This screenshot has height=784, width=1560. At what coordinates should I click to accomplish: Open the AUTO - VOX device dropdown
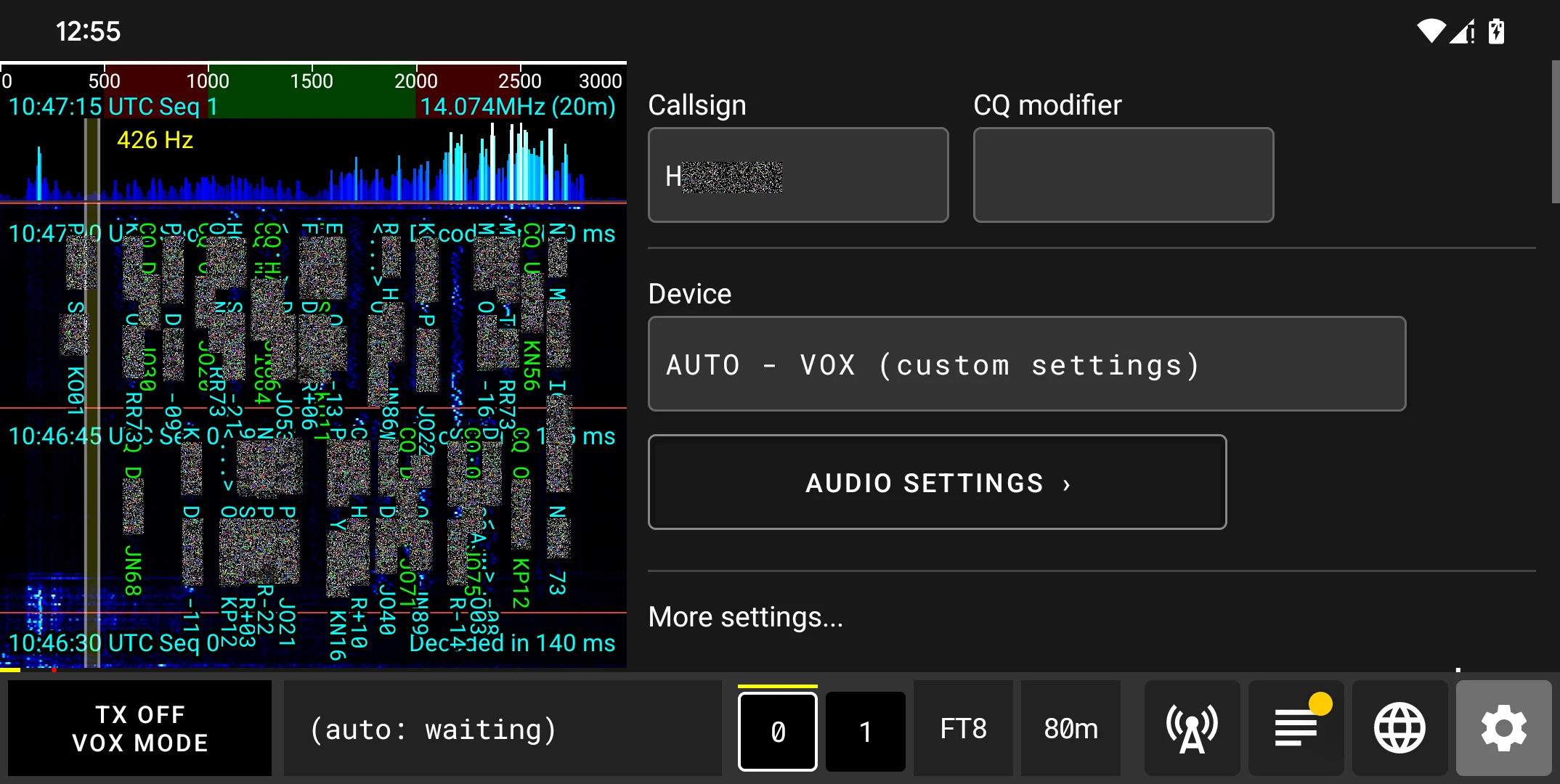1027,364
